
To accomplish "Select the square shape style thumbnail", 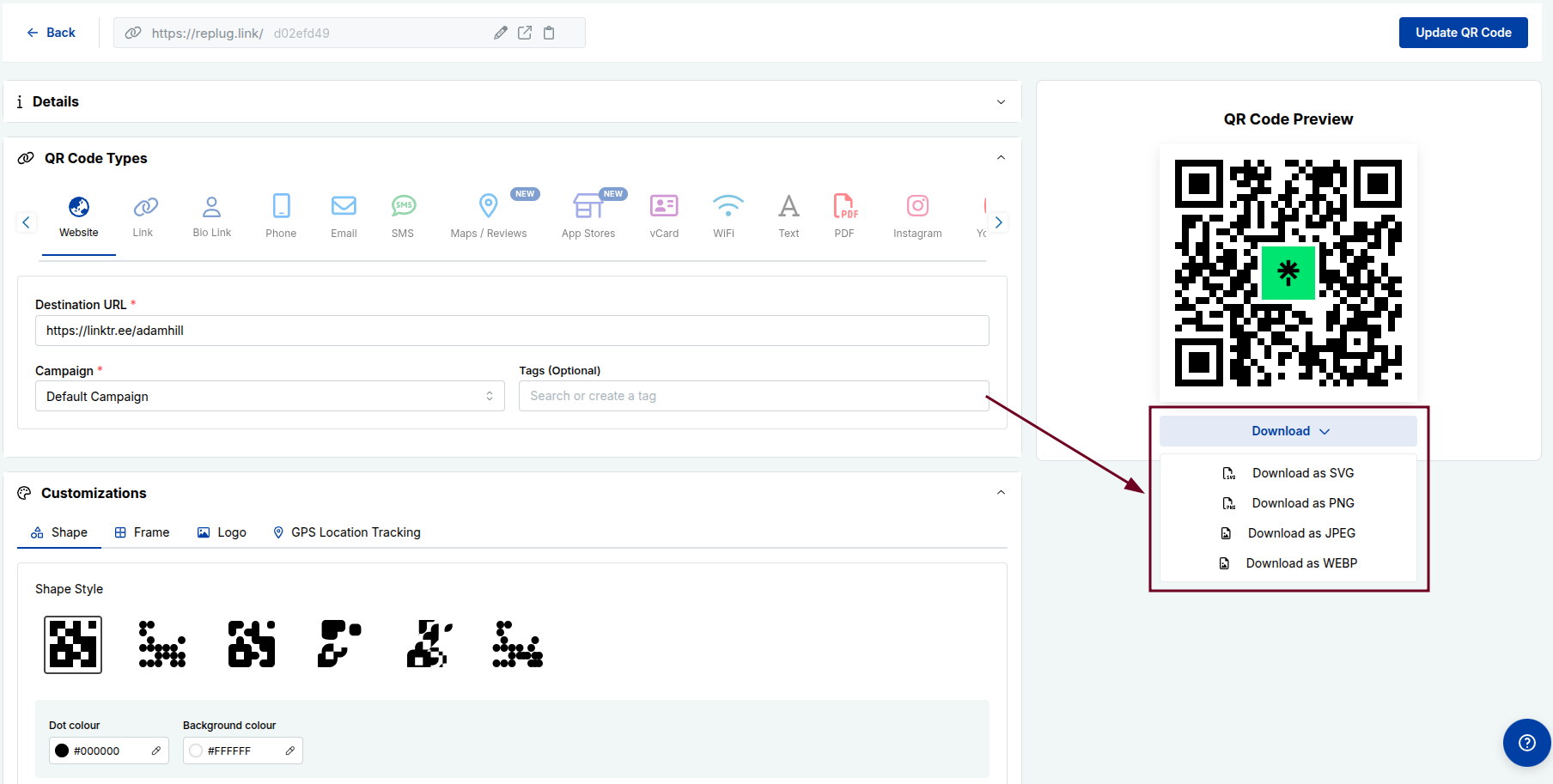I will point(73,645).
